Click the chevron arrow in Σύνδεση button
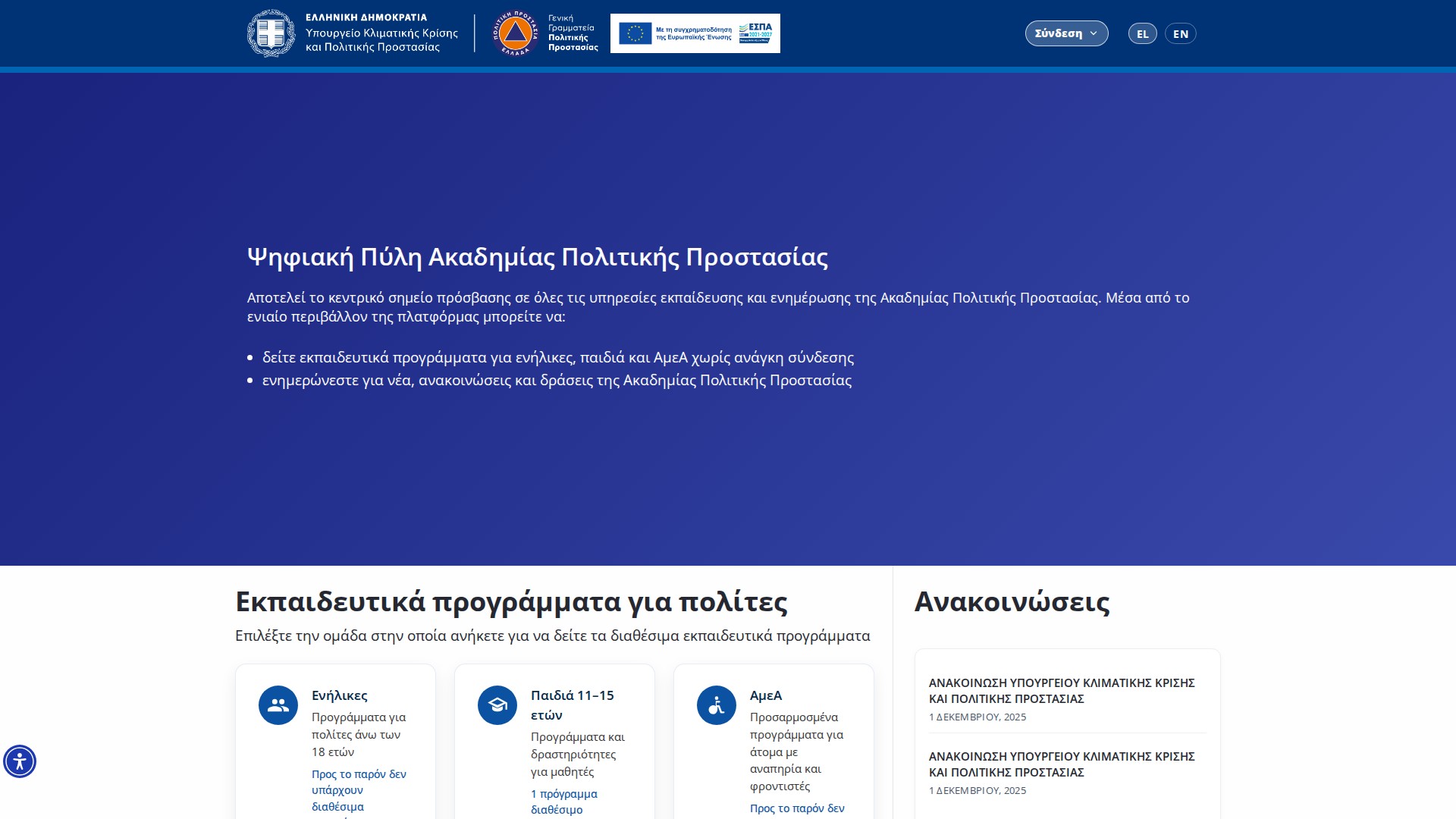This screenshot has height=819, width=1456. (x=1094, y=33)
